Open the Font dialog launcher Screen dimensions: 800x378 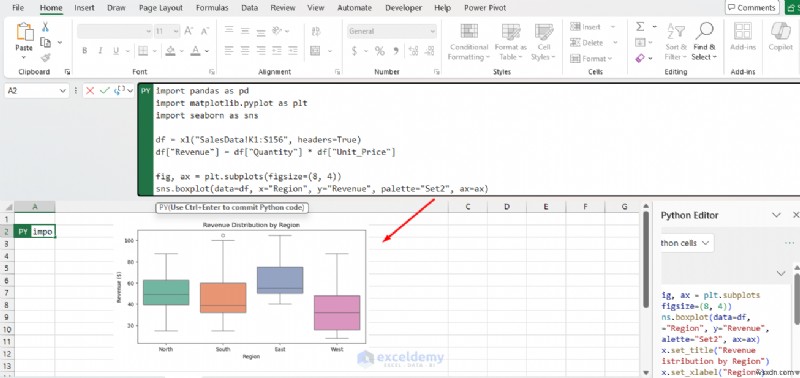click(212, 72)
